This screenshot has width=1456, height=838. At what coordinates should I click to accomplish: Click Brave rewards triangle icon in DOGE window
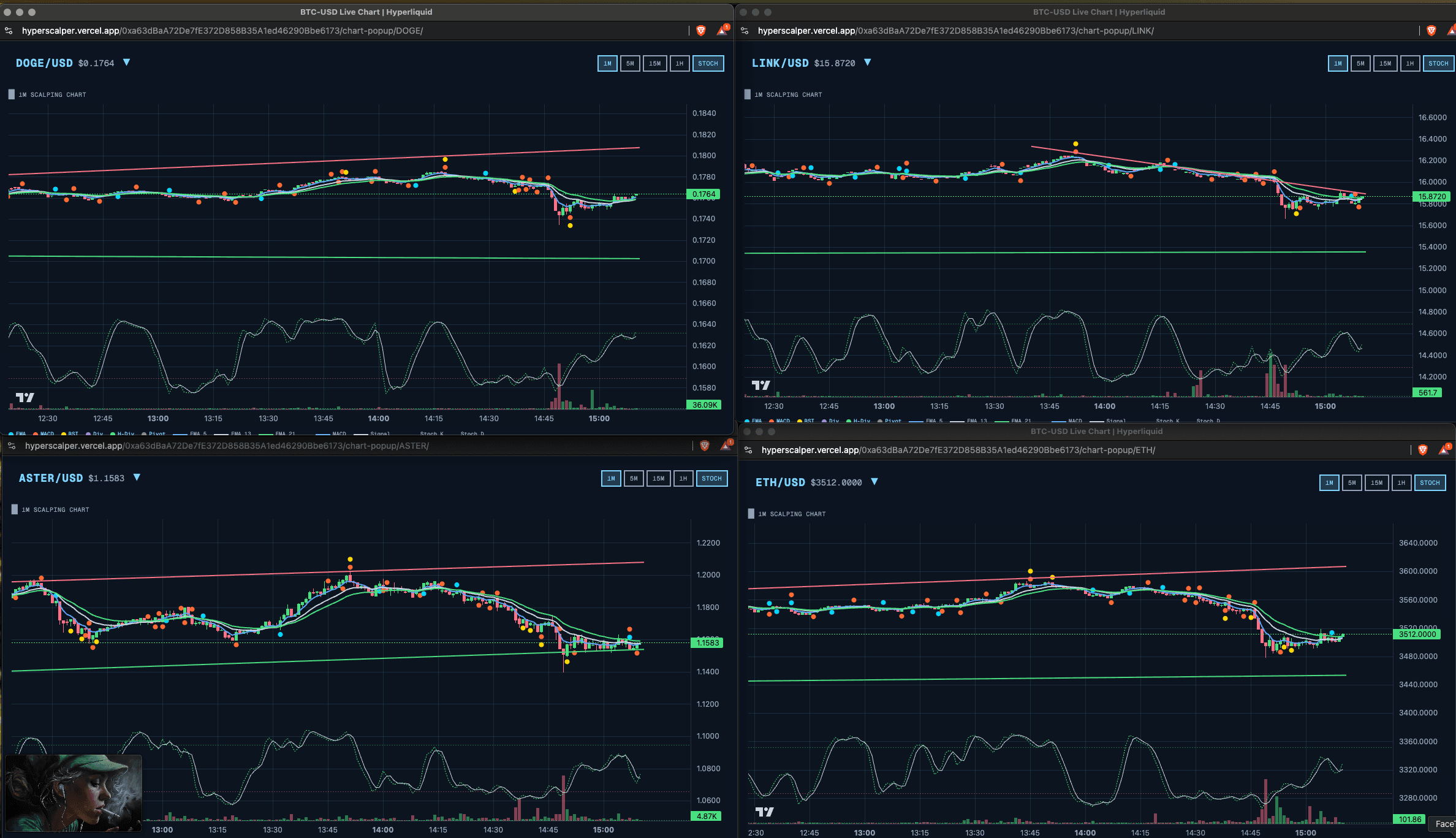[x=722, y=31]
